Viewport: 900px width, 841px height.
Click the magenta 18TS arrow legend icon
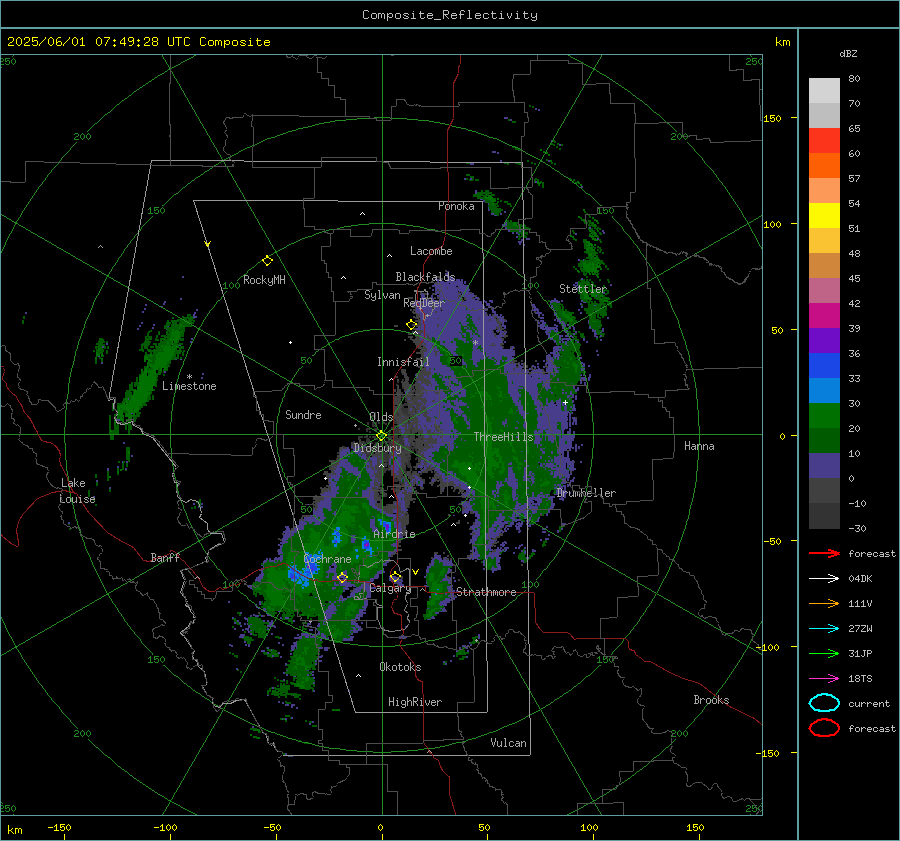[824, 679]
